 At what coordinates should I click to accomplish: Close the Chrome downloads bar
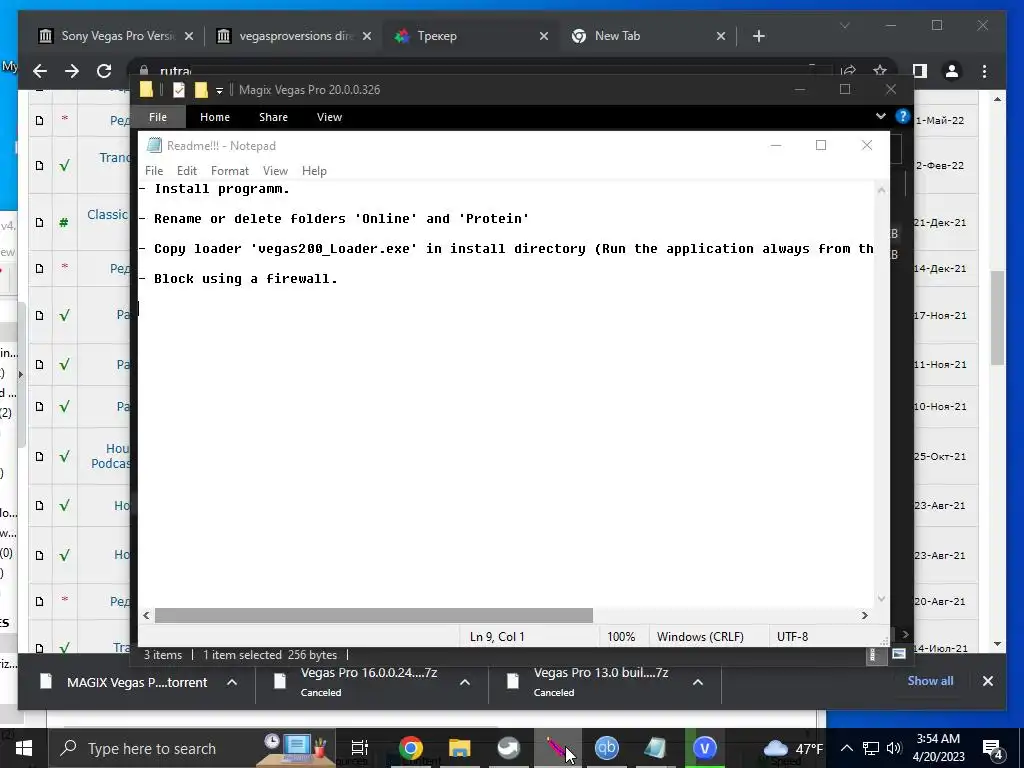(987, 680)
